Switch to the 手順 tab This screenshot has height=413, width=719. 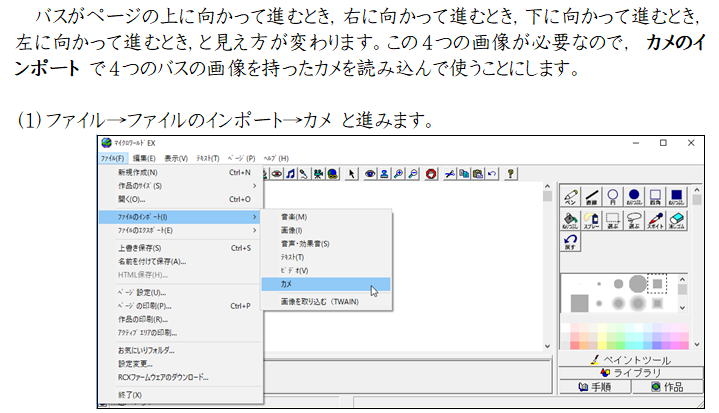point(595,387)
